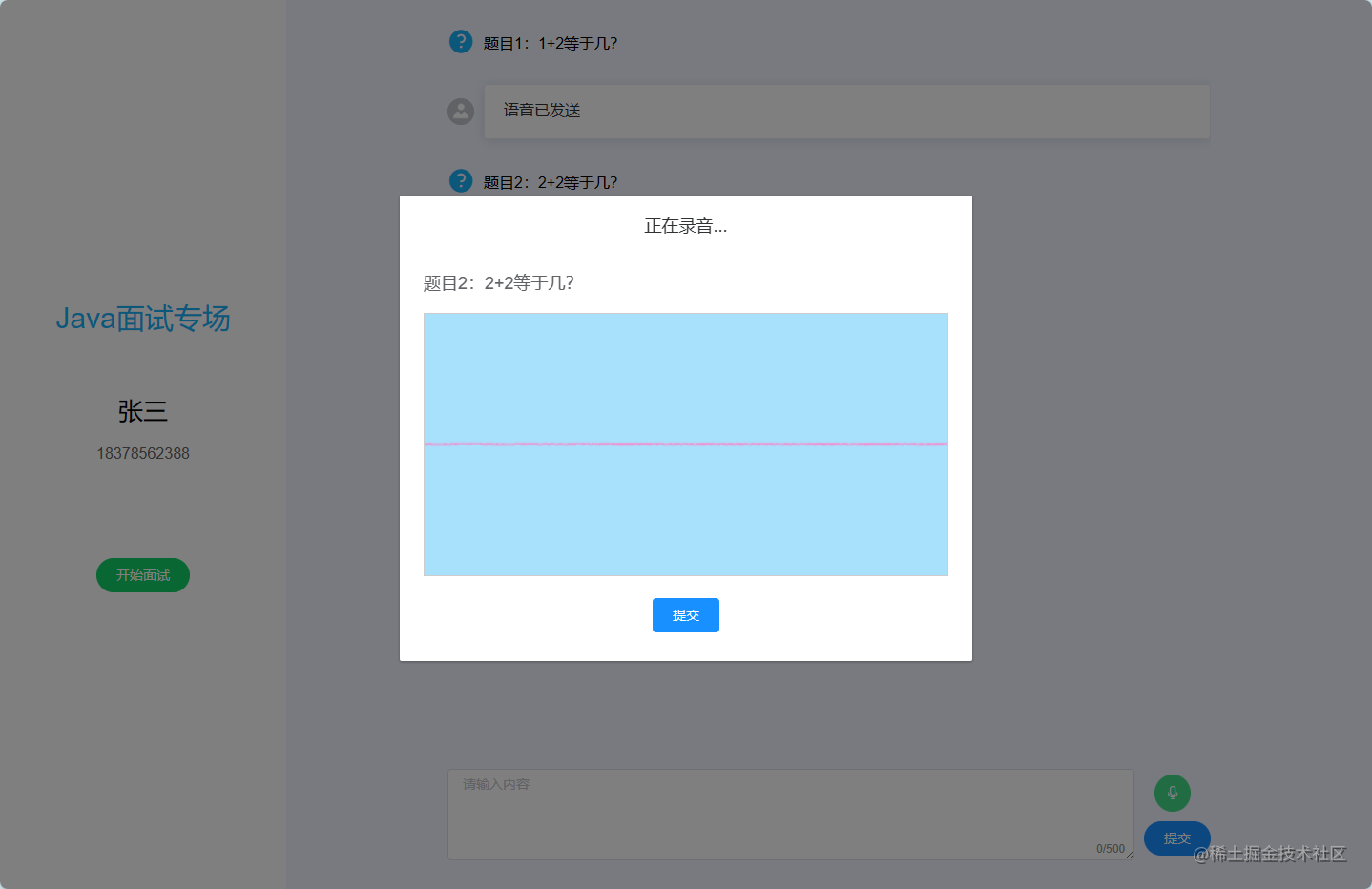Click the green microphone record icon

1172,793
